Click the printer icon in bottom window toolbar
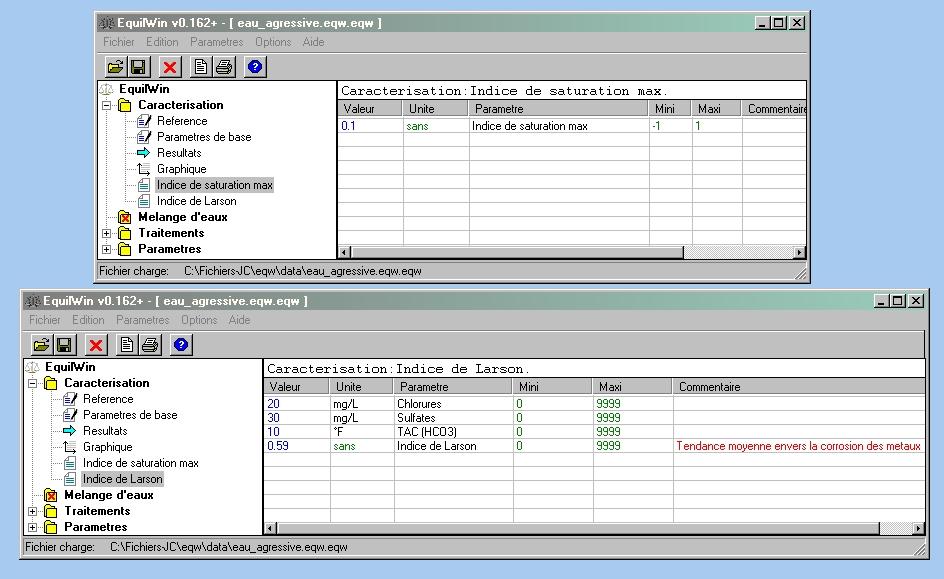The image size is (944, 579). pos(150,345)
